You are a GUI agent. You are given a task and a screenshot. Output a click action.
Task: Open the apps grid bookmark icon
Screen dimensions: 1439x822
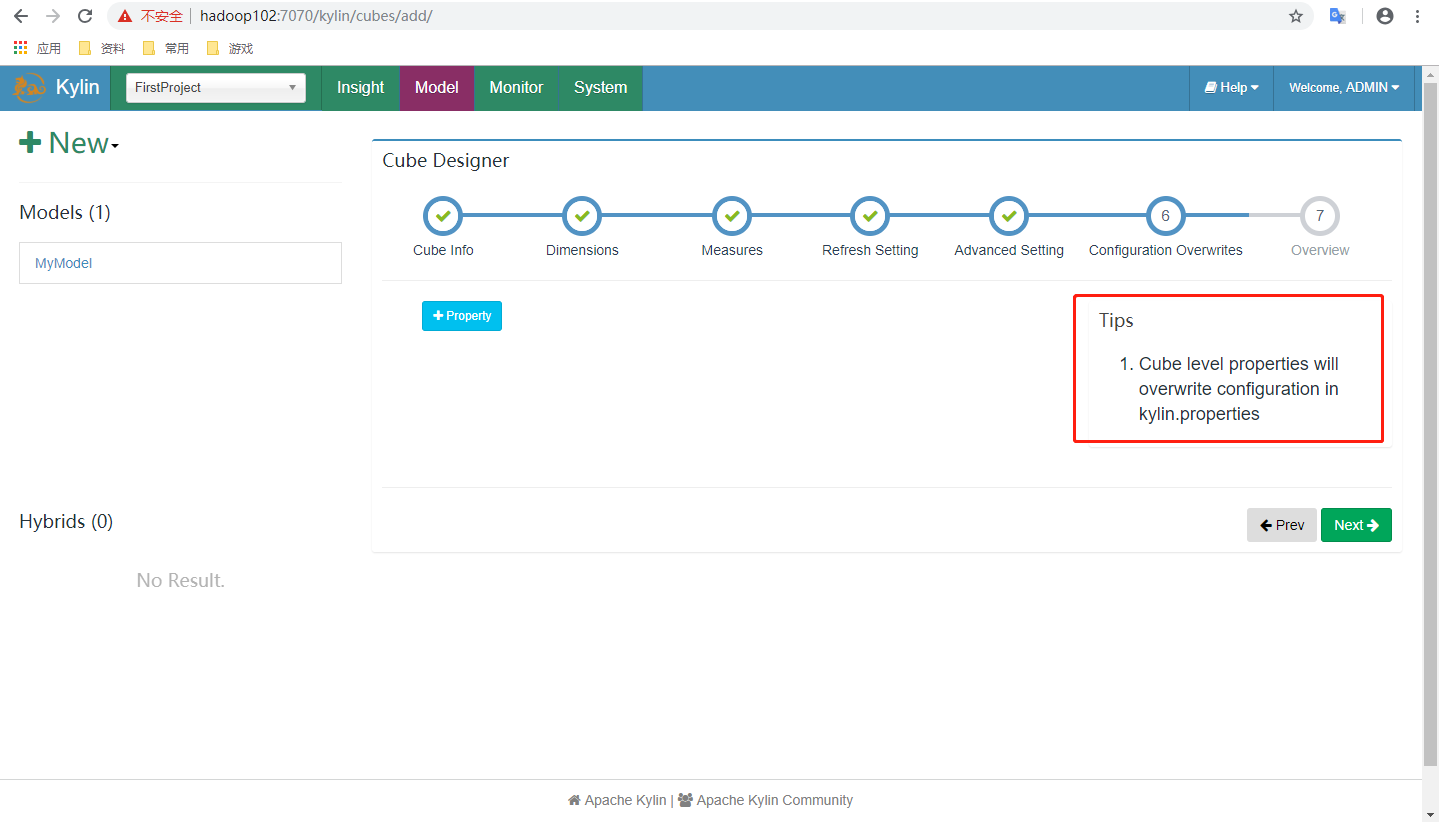20,48
